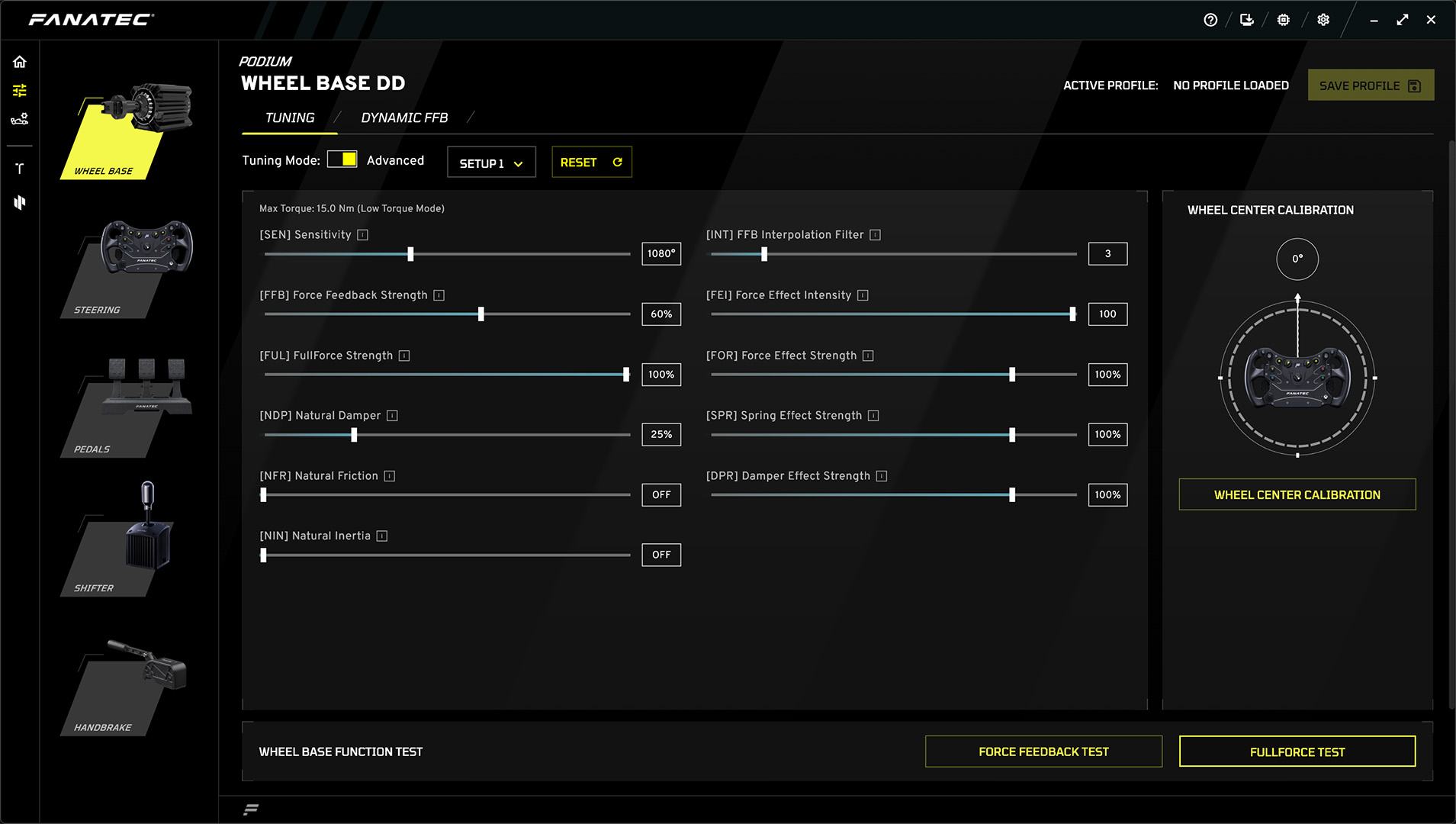Select the tuning sliders sidebar icon
The width and height of the screenshot is (1456, 824).
20,91
